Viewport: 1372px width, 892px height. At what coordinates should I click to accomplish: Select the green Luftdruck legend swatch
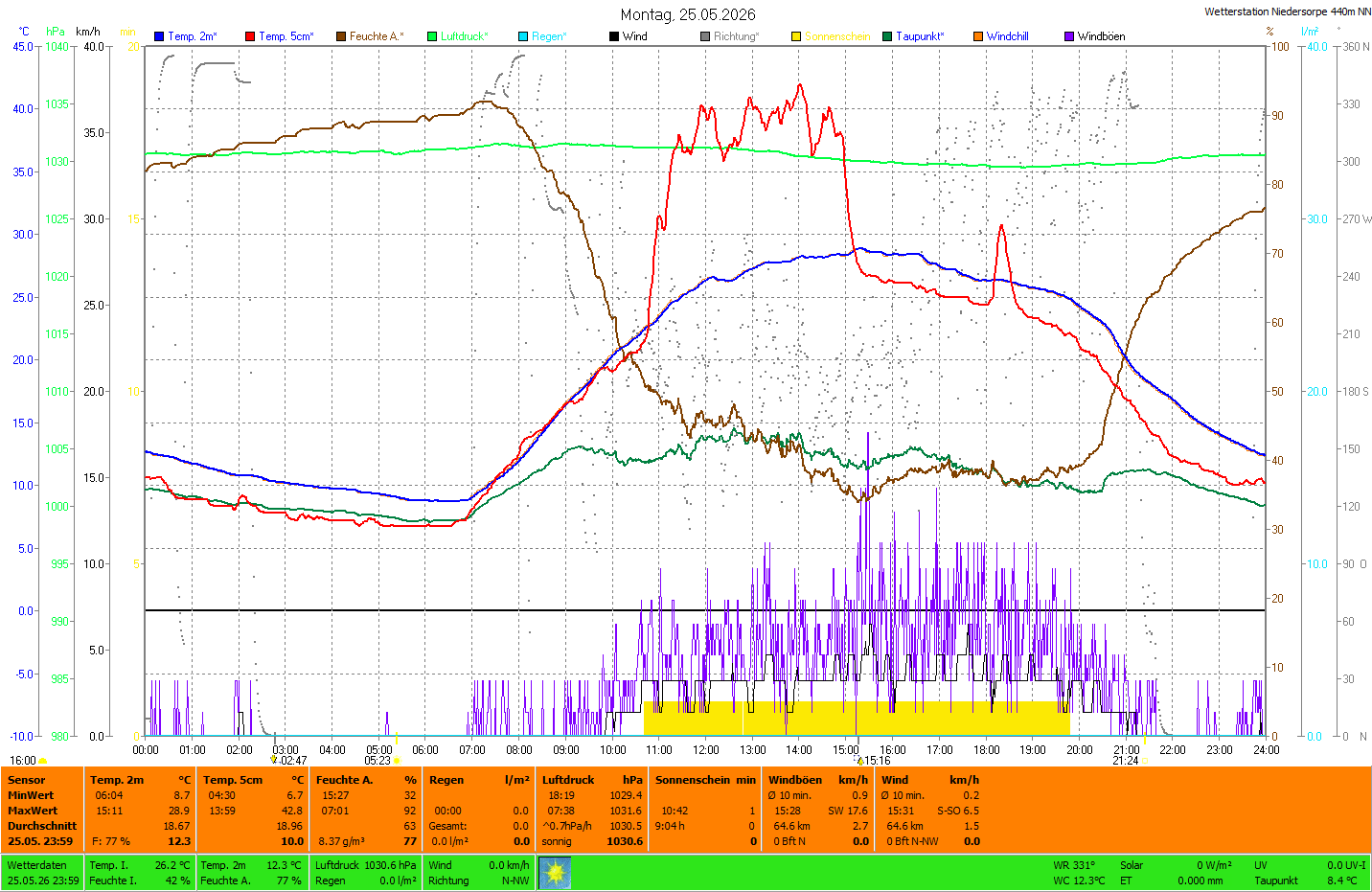click(432, 36)
